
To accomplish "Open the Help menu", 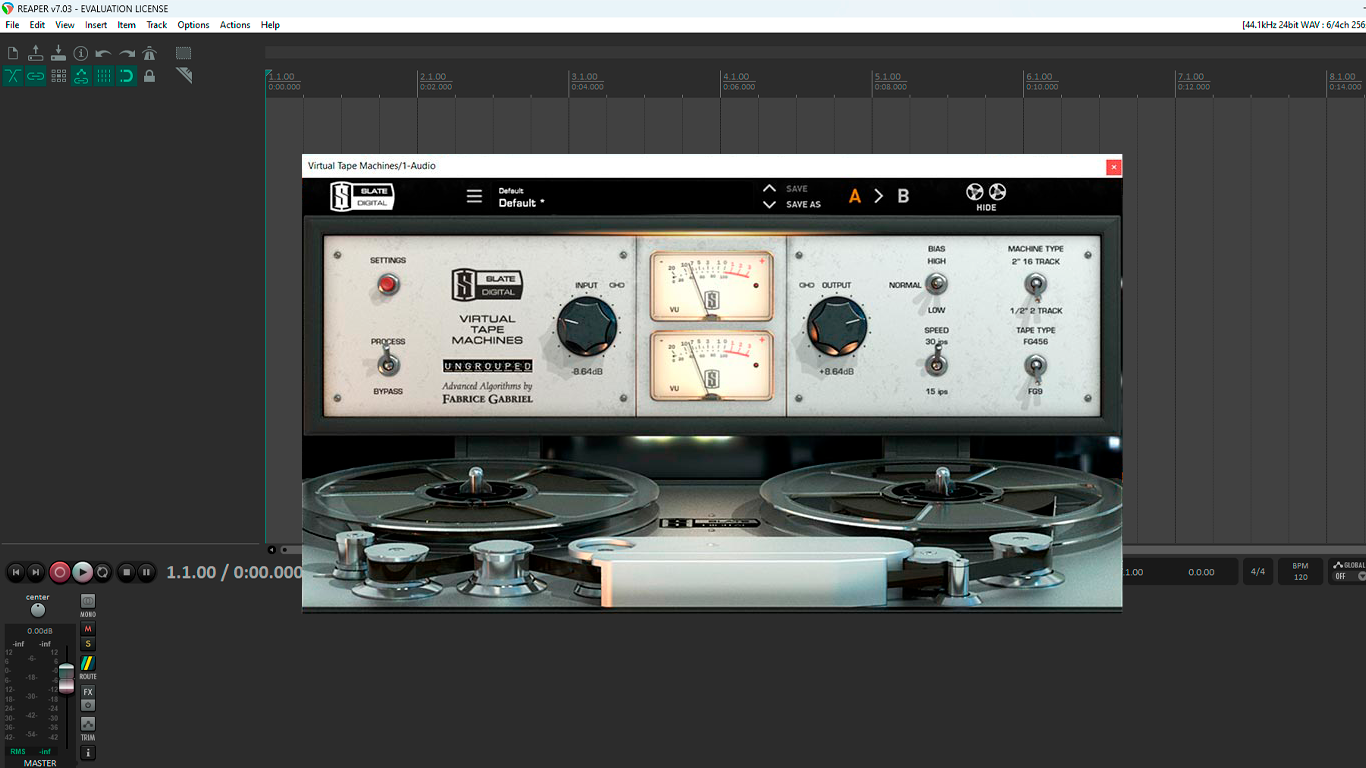I will 270,25.
